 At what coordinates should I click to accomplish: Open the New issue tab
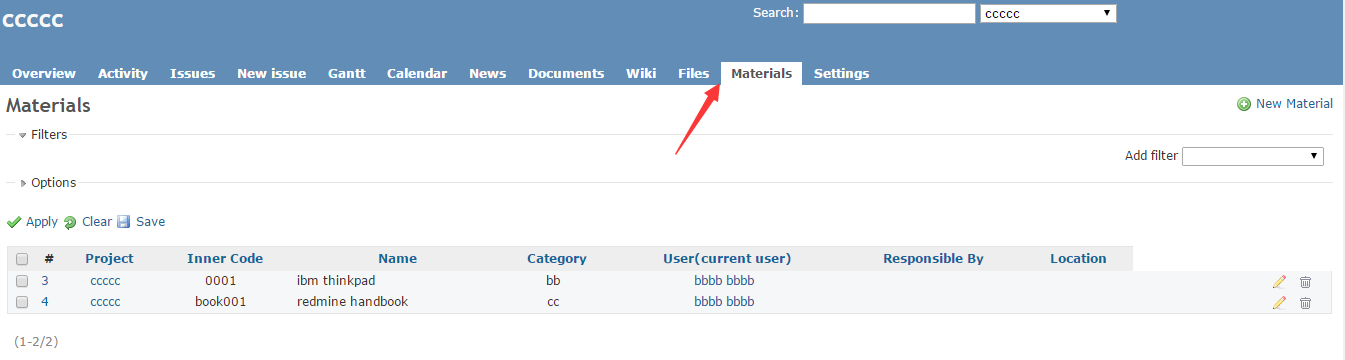[x=272, y=73]
